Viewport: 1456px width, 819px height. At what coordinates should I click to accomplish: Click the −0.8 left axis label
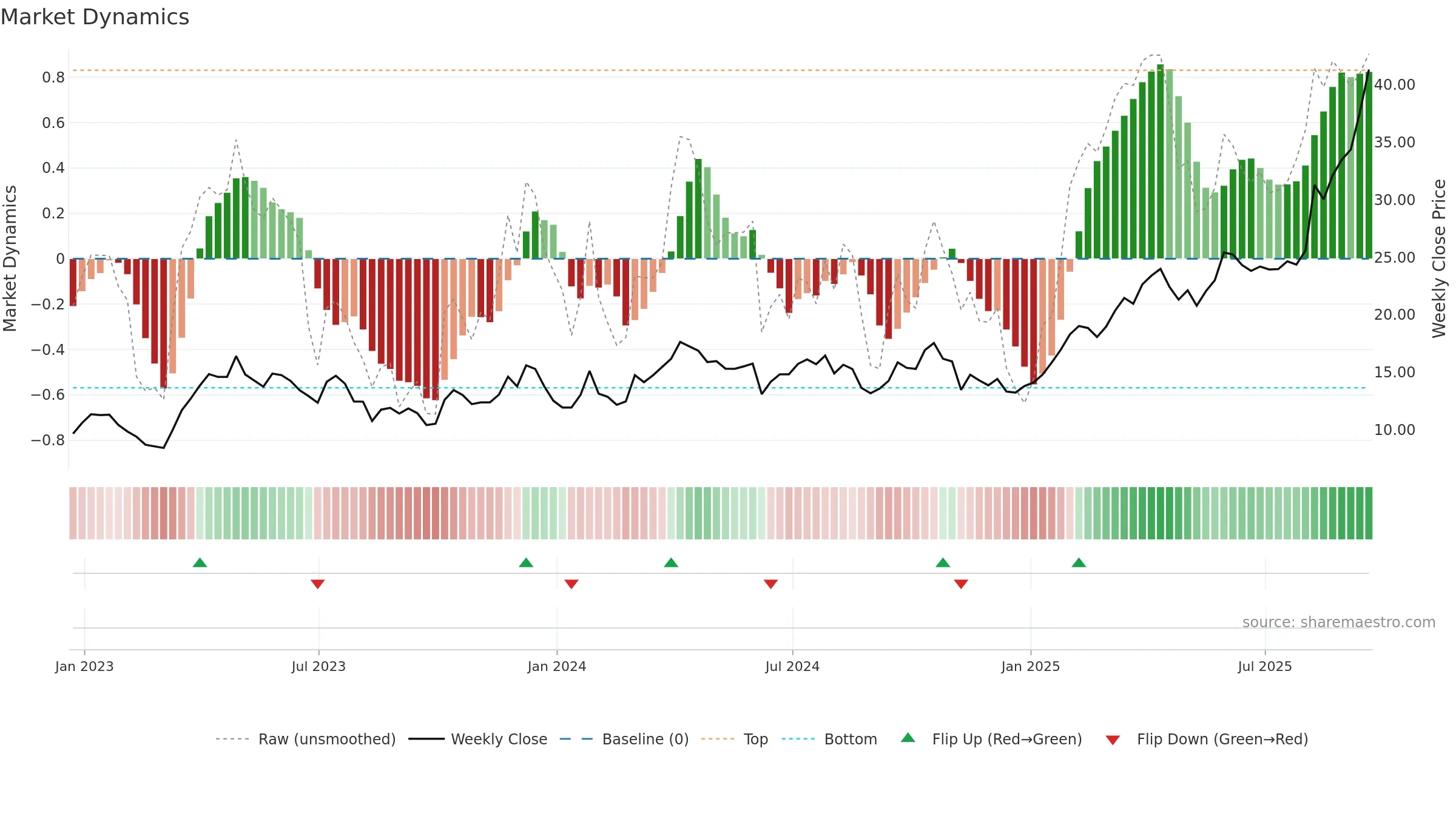pyautogui.click(x=48, y=440)
